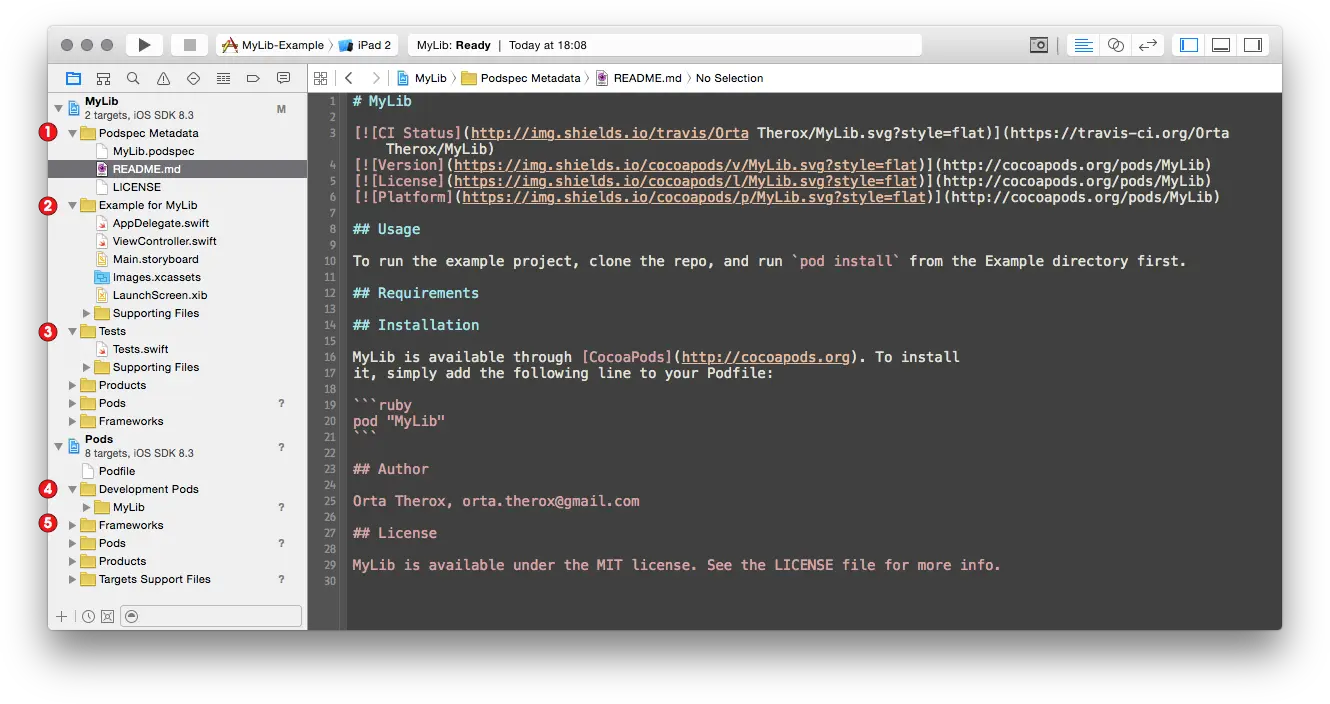Collapse the Podspec Metadata folder

coord(73,133)
